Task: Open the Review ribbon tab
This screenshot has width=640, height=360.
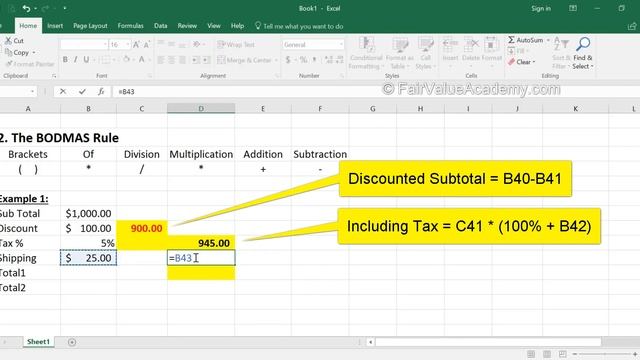Action: (x=187, y=26)
